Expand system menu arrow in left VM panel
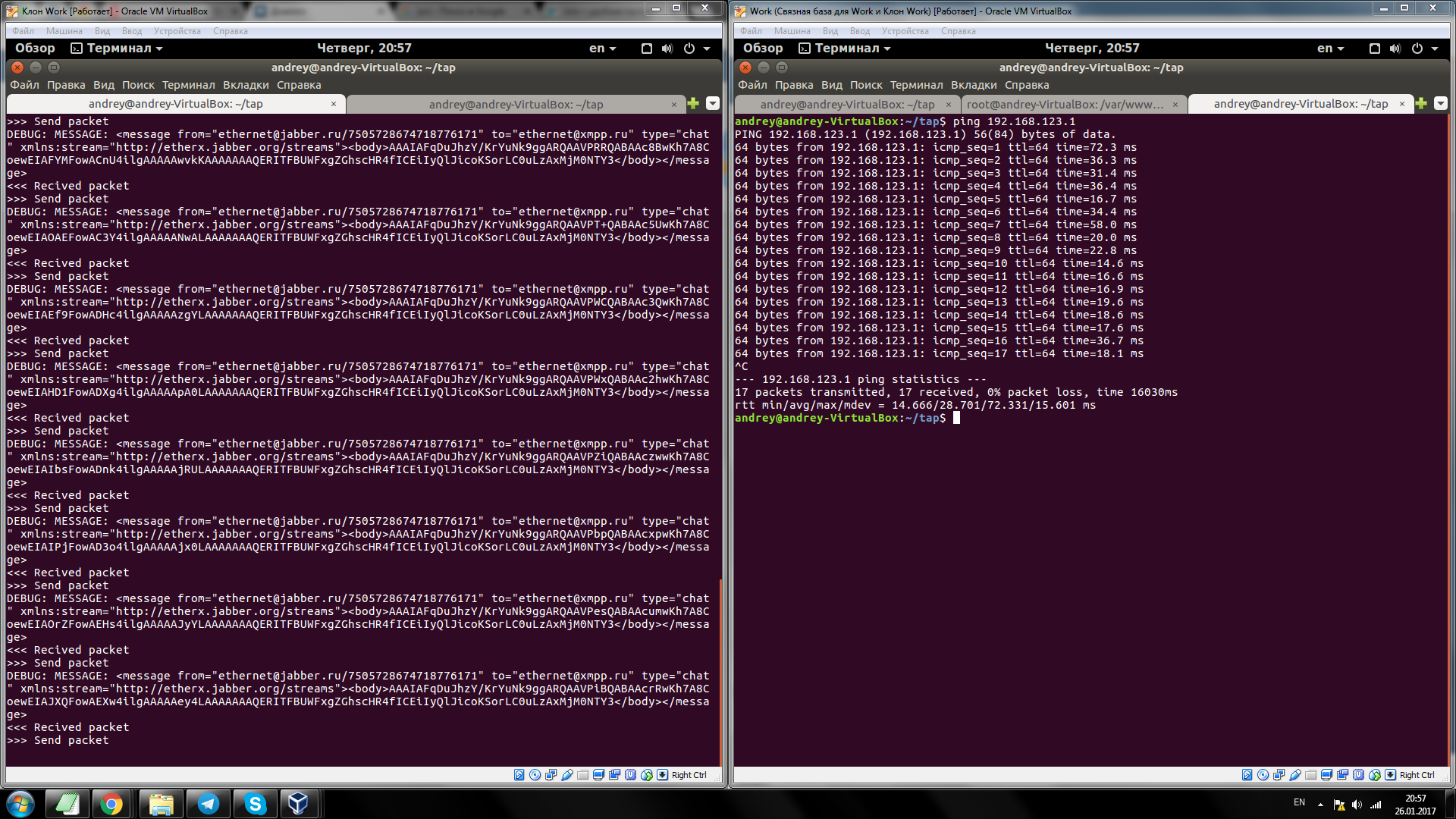 [707, 49]
